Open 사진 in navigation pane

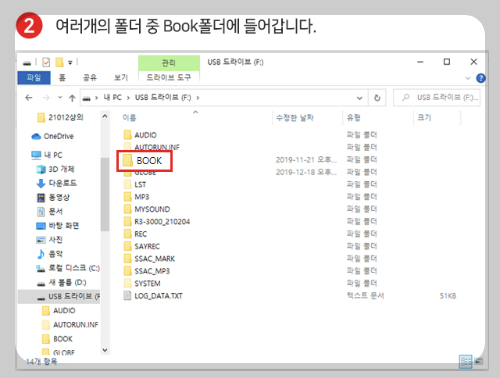[x=49, y=240]
